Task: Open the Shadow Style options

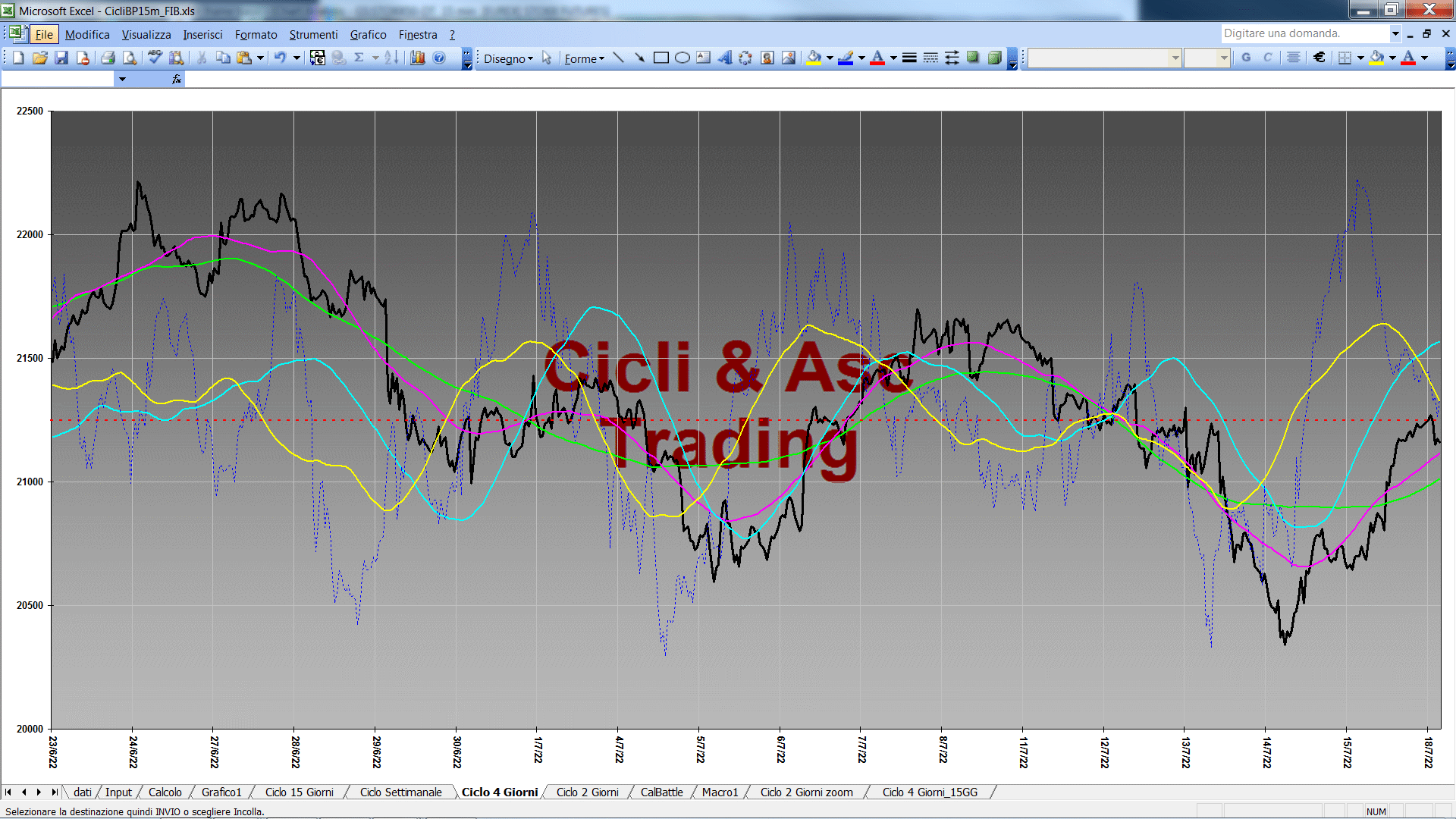Action: tap(973, 58)
